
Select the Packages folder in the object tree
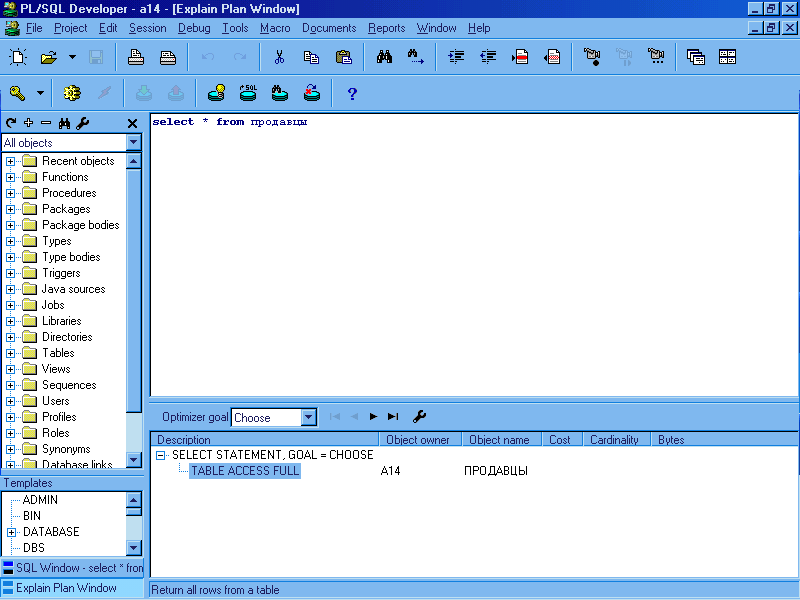click(x=66, y=209)
